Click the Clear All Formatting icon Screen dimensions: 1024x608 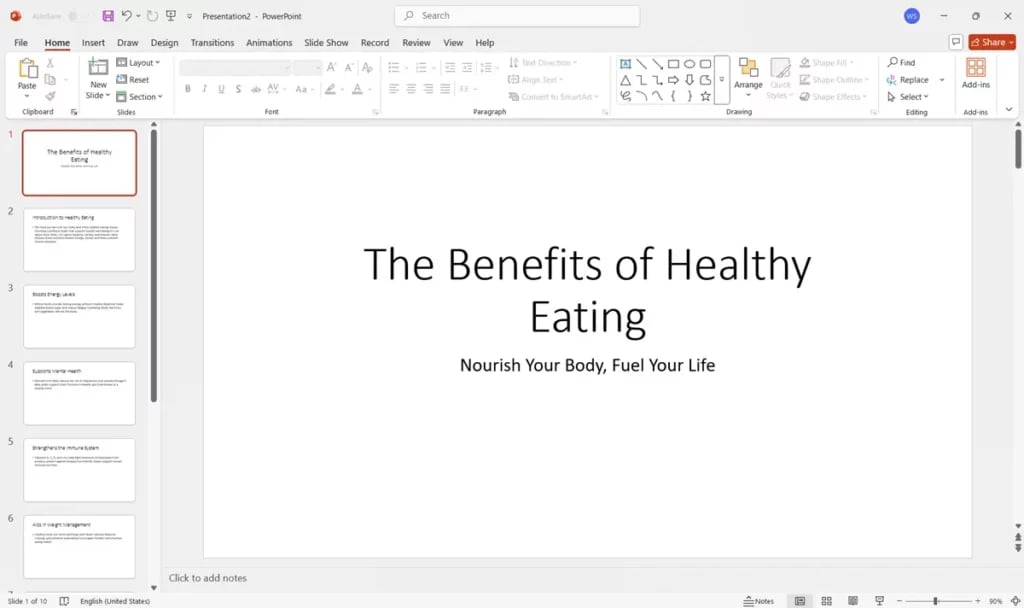pyautogui.click(x=367, y=68)
